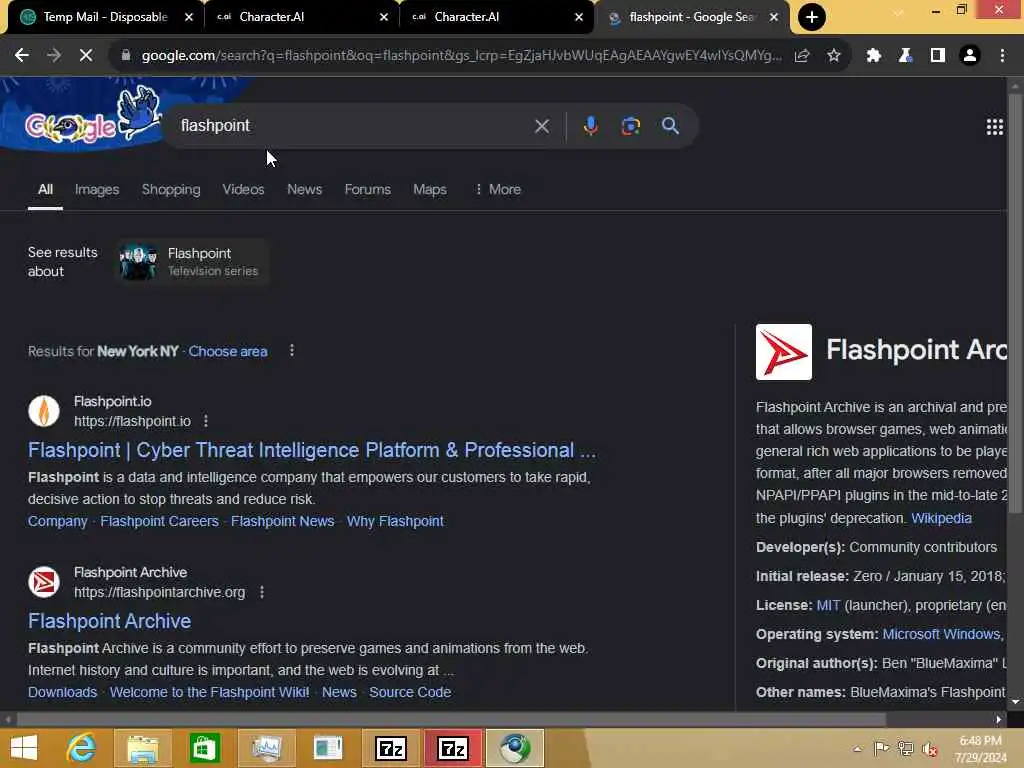The width and height of the screenshot is (1024, 768).
Task: Click the volume icon in system tray
Action: tap(929, 748)
